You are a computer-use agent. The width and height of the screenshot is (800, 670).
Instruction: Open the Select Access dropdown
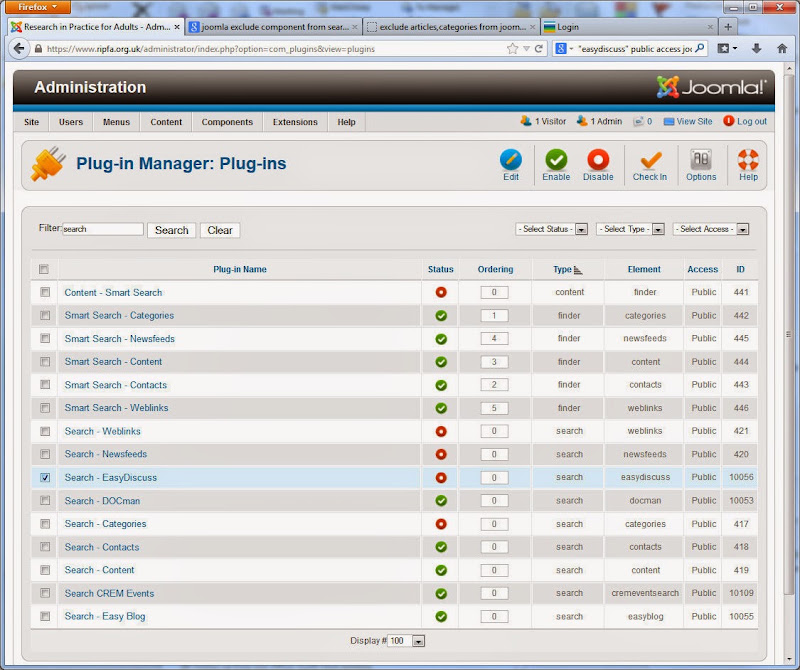tap(711, 229)
